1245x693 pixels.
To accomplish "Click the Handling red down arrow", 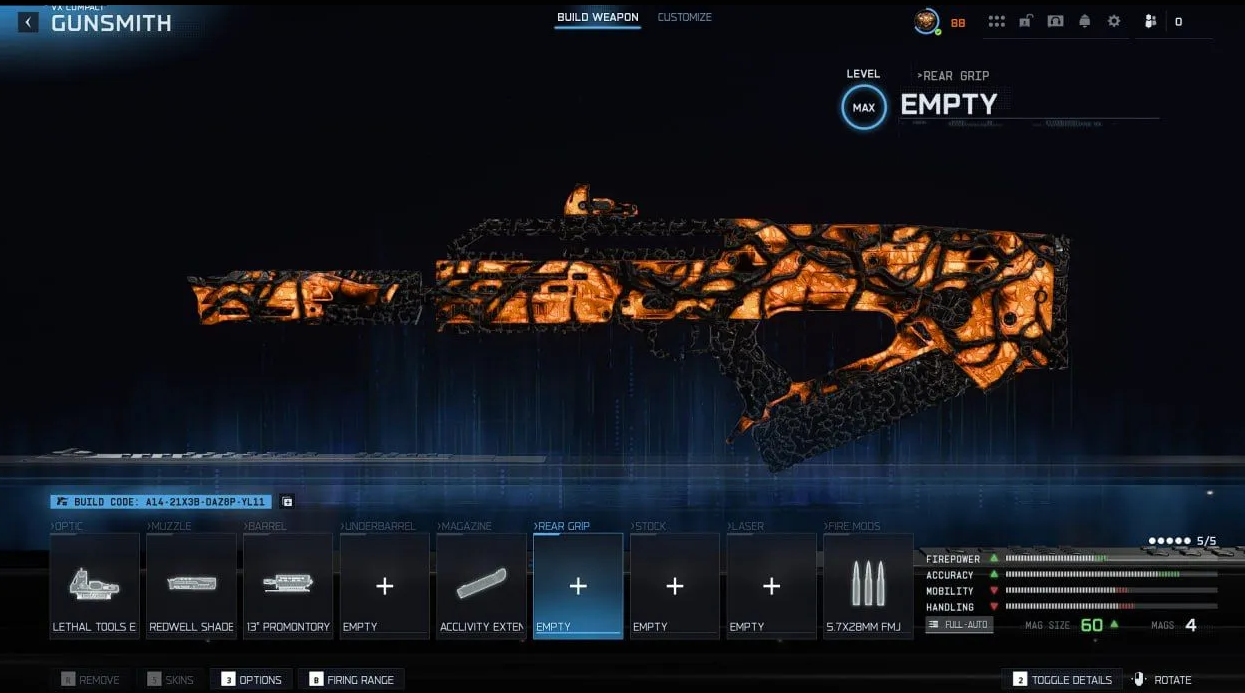I will coord(994,607).
